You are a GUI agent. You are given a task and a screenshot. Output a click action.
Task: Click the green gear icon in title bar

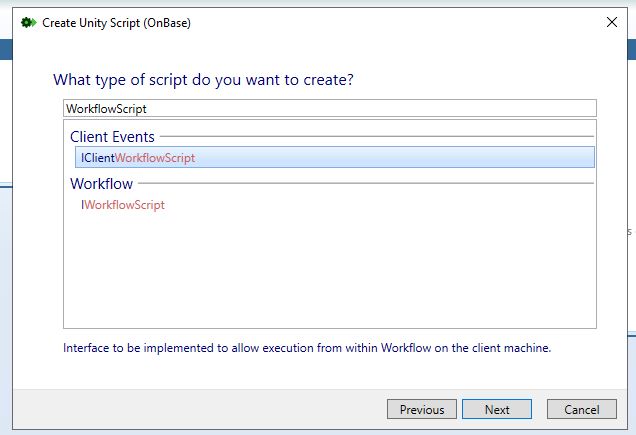(28, 22)
